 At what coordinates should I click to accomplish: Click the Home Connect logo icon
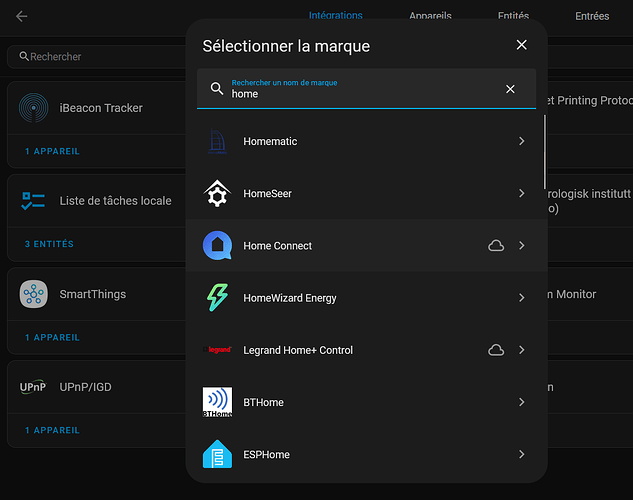coord(217,245)
